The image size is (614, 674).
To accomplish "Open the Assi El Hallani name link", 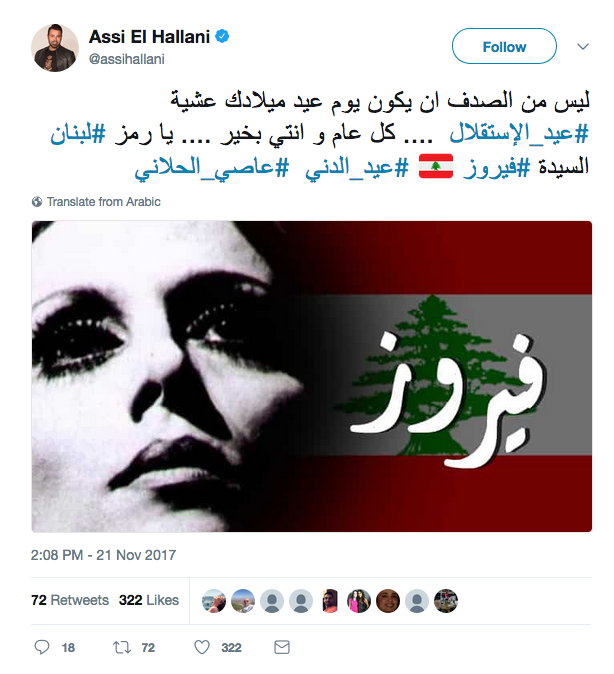I will pos(149,37).
